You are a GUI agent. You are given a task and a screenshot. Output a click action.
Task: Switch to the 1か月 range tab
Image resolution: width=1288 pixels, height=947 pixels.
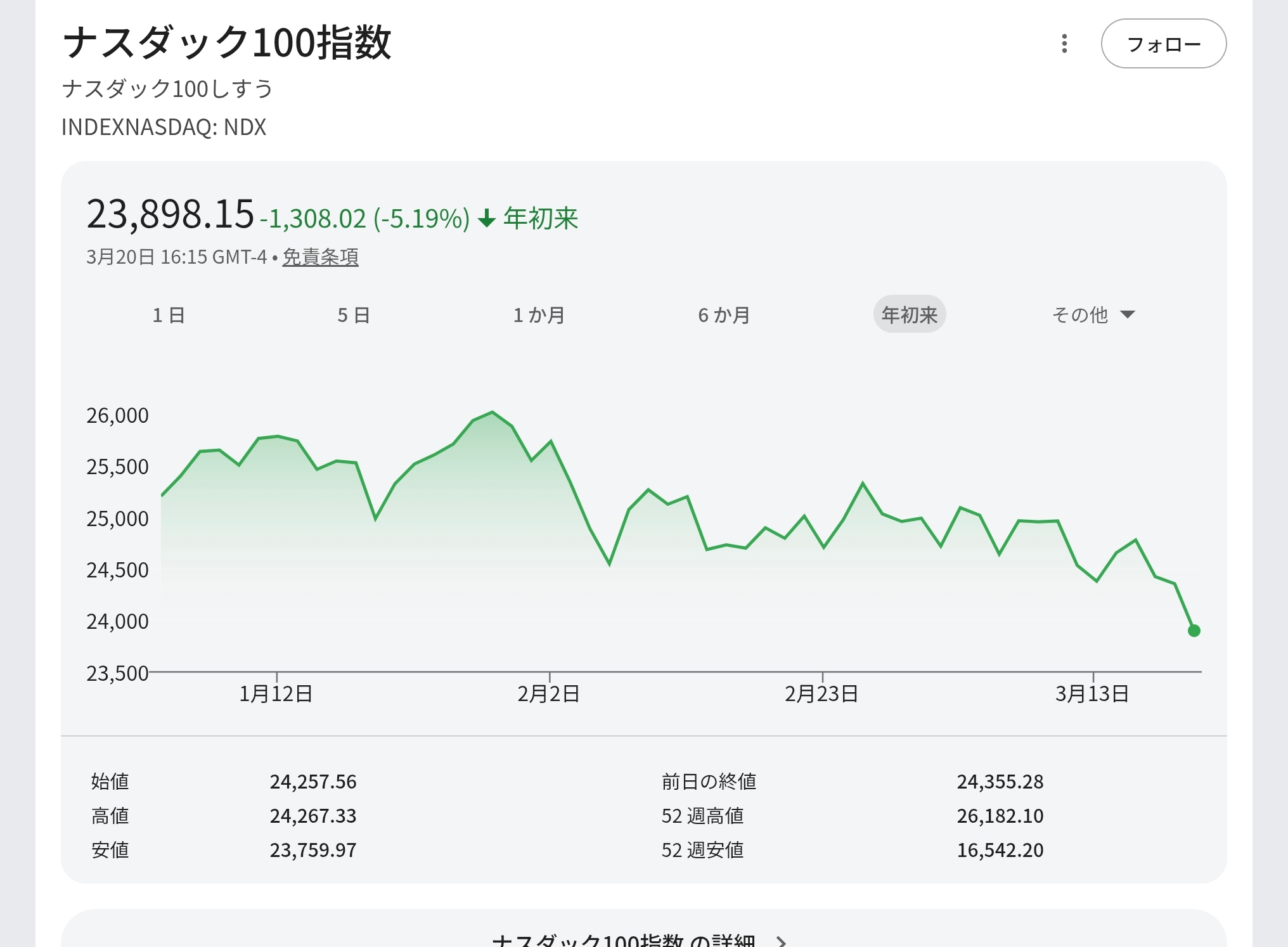(539, 315)
